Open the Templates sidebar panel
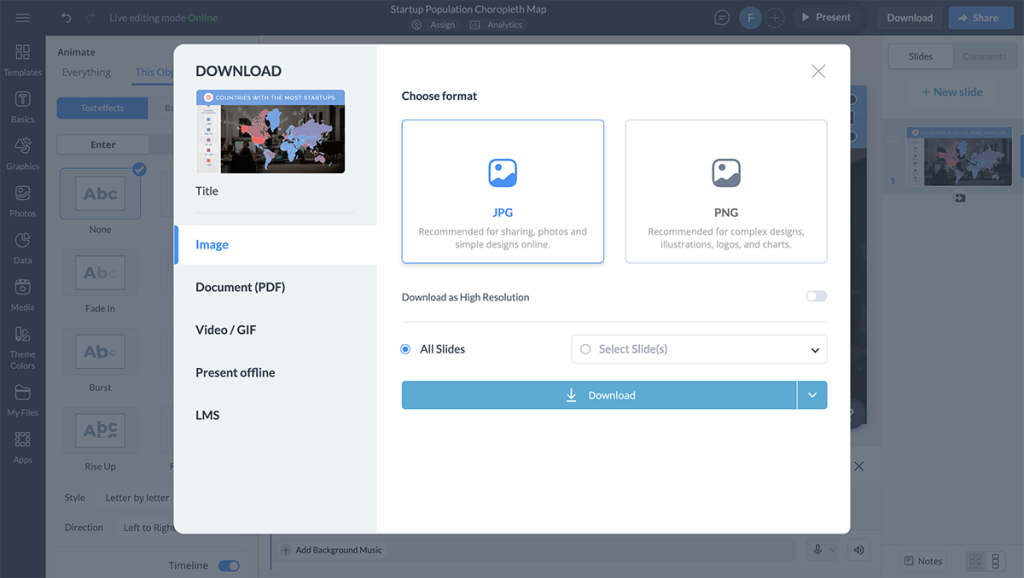1024x578 pixels. tap(22, 59)
